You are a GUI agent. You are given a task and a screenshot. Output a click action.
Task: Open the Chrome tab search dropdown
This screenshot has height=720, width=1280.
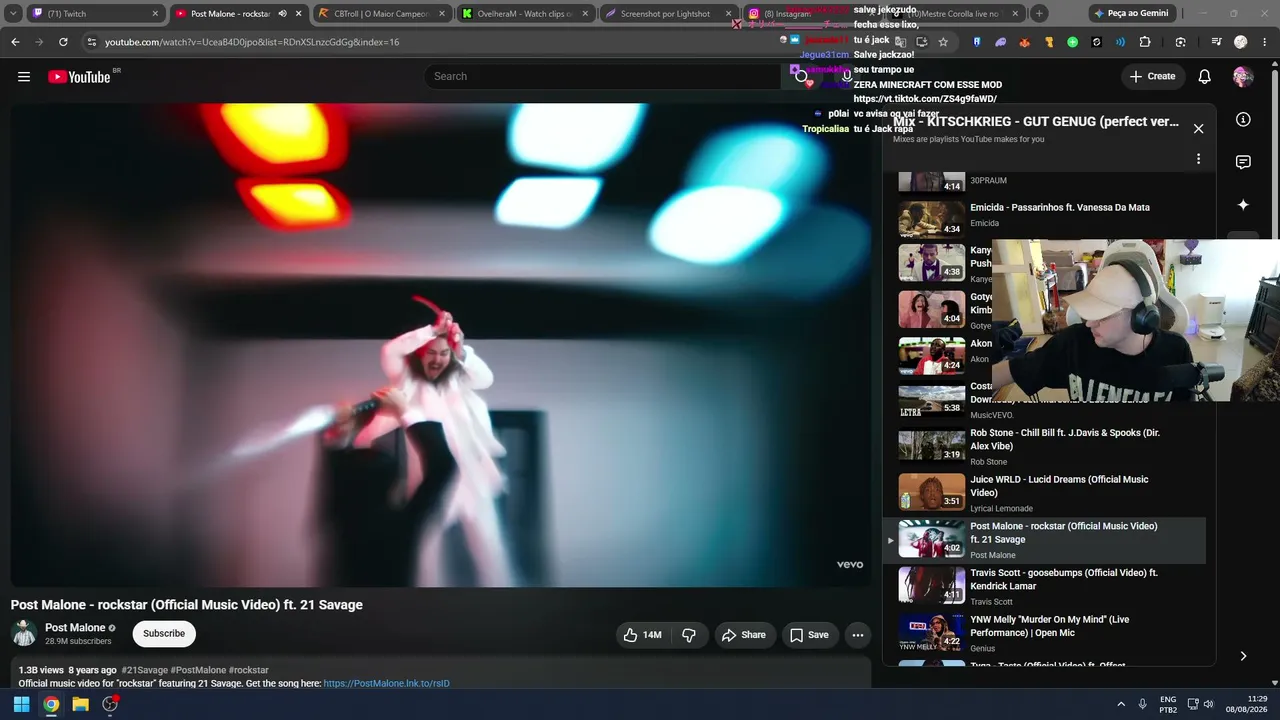13,14
